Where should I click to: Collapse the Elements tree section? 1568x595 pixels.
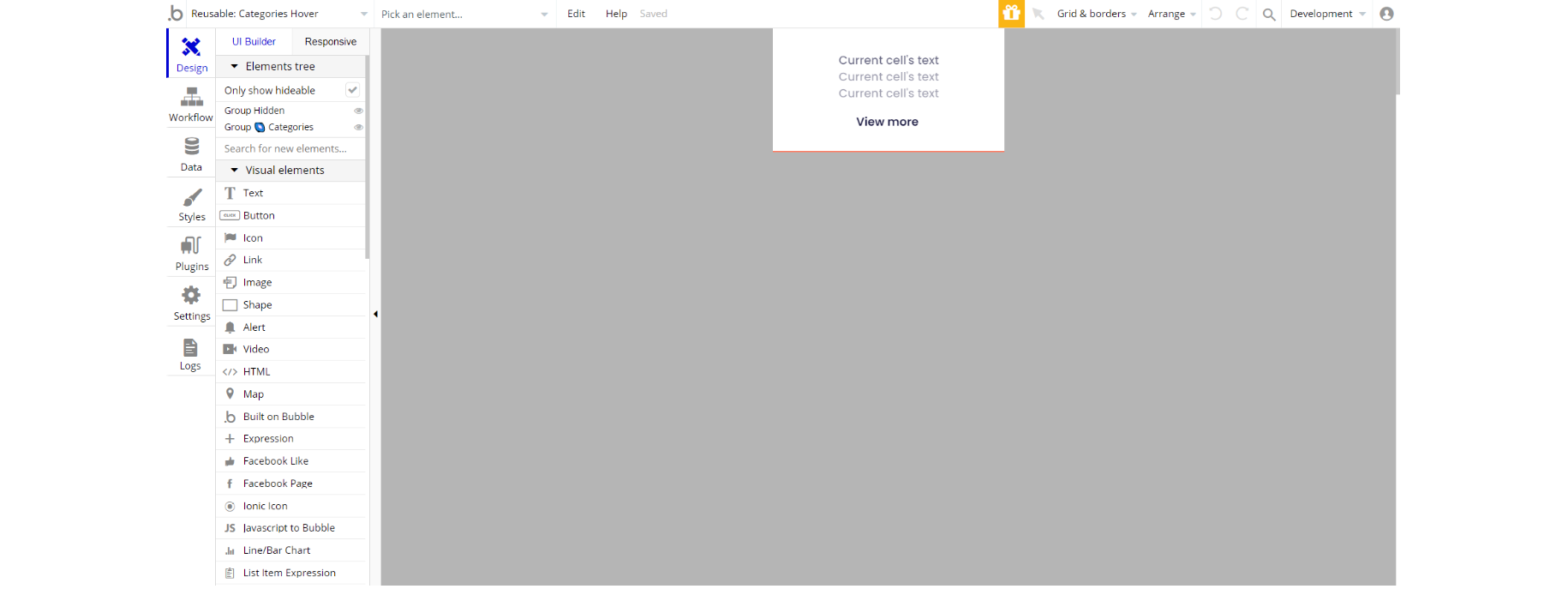(x=235, y=66)
